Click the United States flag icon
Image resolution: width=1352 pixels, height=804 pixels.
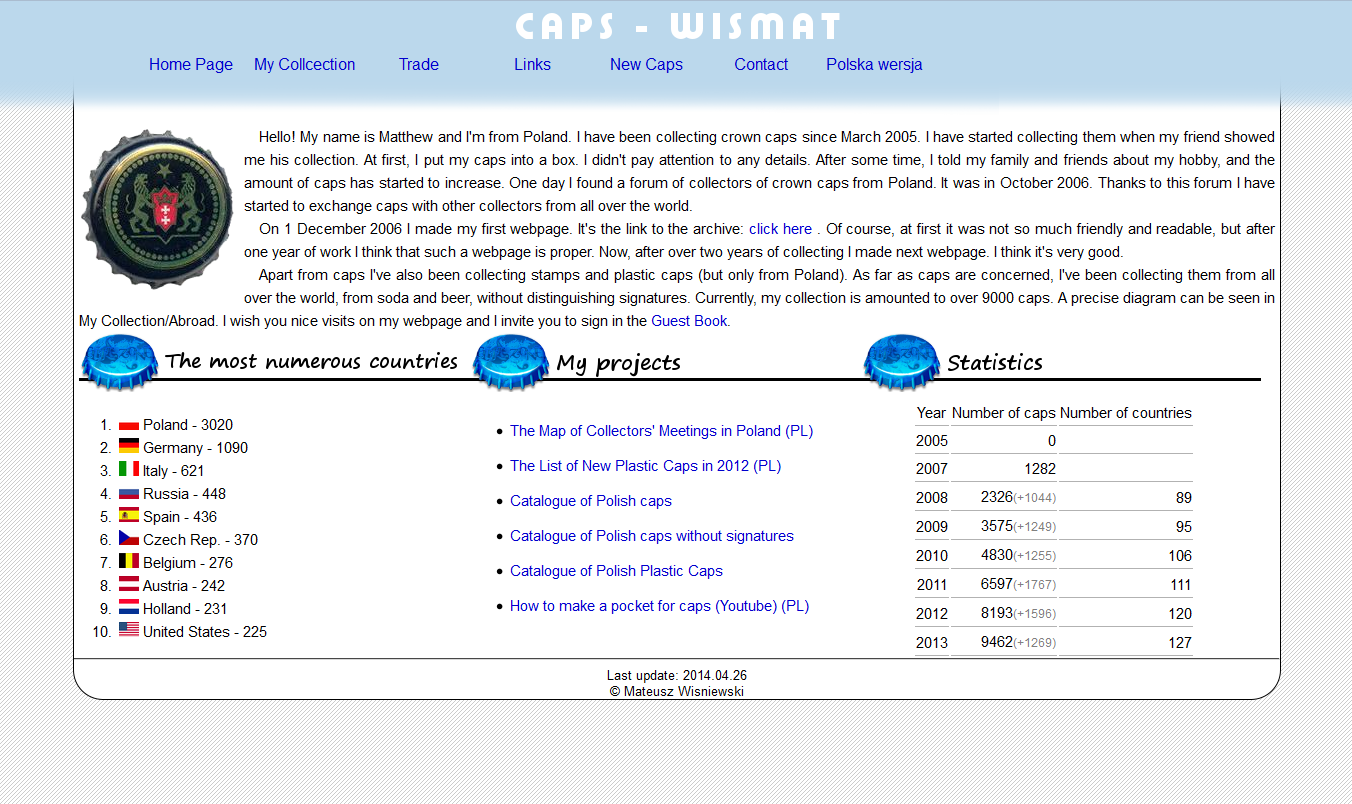pyautogui.click(x=129, y=629)
